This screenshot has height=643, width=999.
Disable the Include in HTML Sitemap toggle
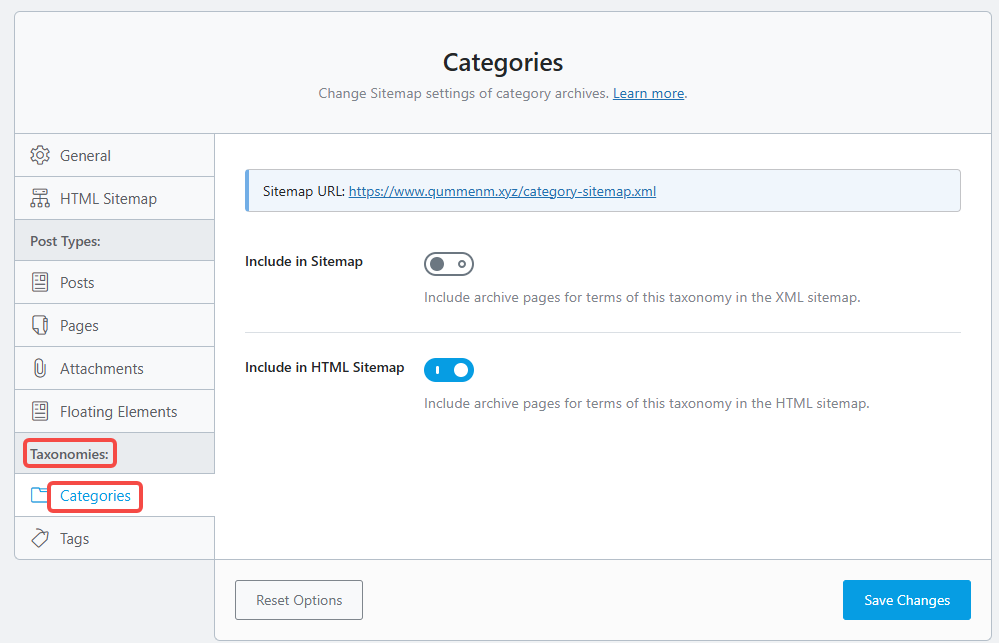(x=448, y=370)
